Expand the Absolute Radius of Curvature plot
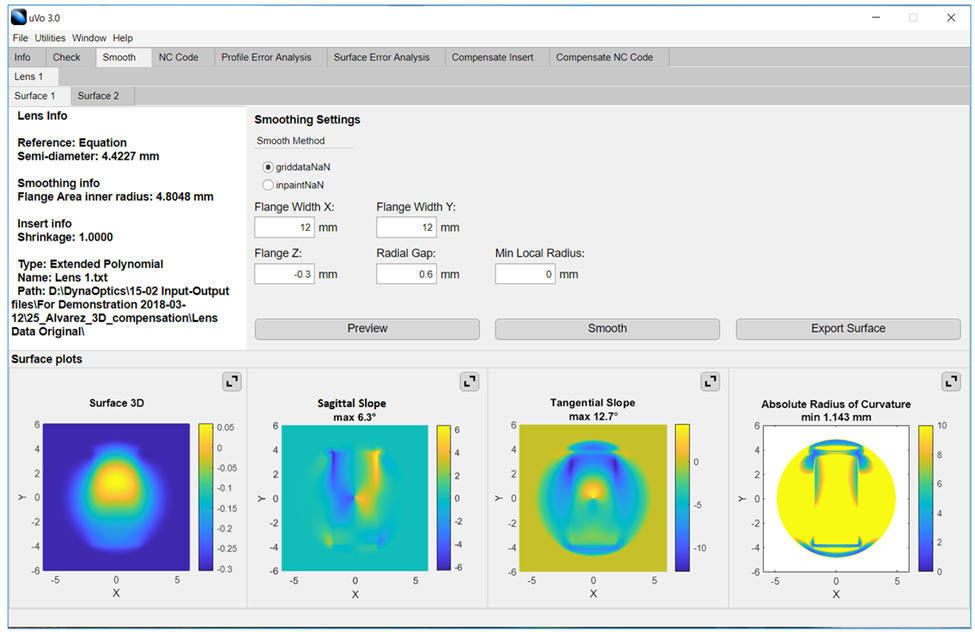975x632 pixels. [x=951, y=381]
